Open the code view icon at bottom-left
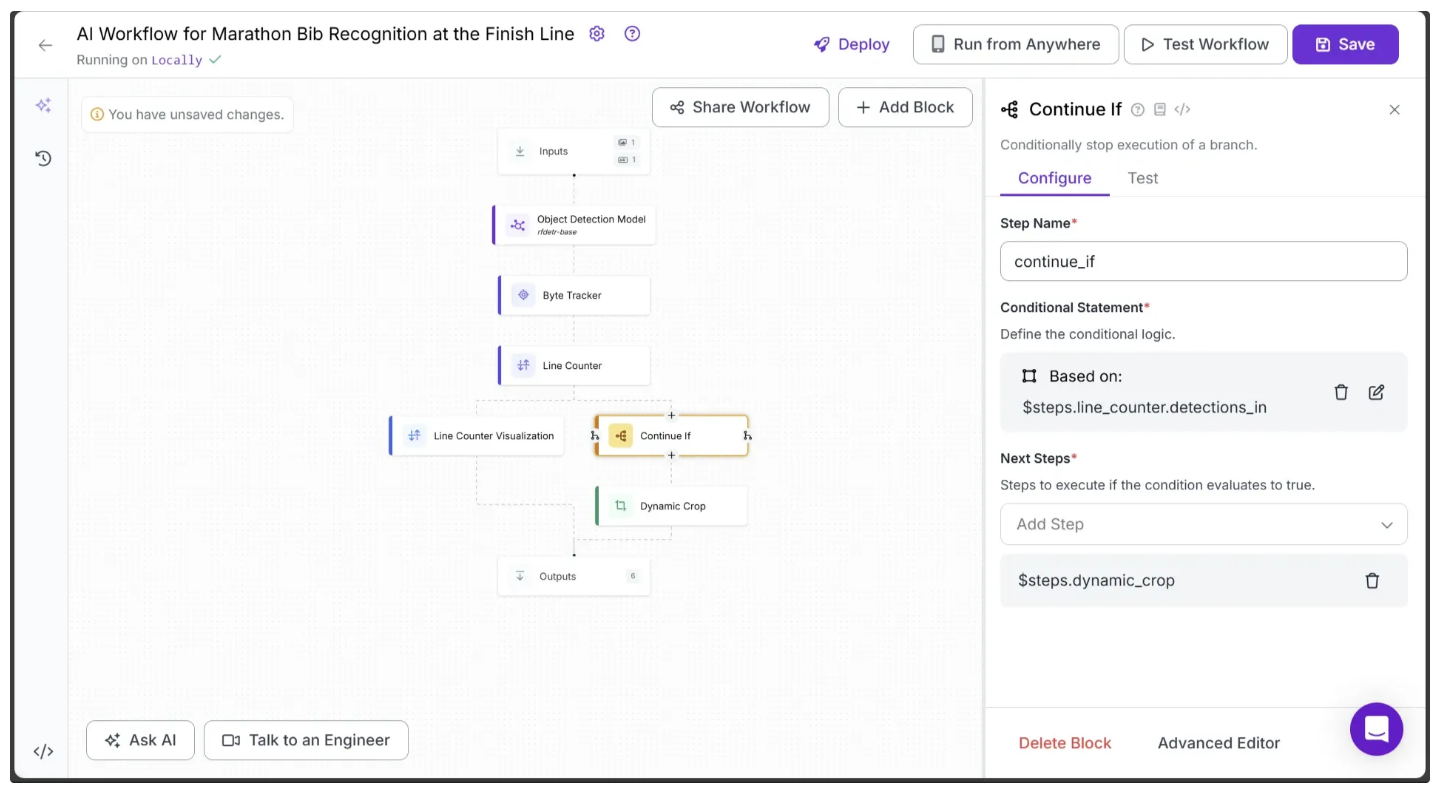1438x790 pixels. coord(43,751)
